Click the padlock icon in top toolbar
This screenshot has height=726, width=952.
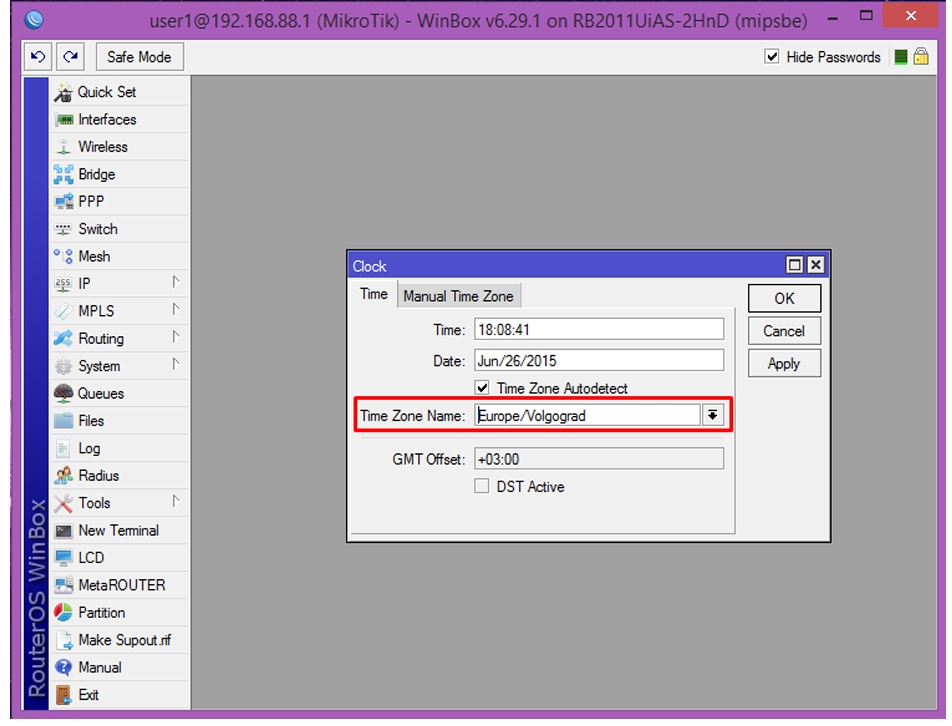pos(921,57)
